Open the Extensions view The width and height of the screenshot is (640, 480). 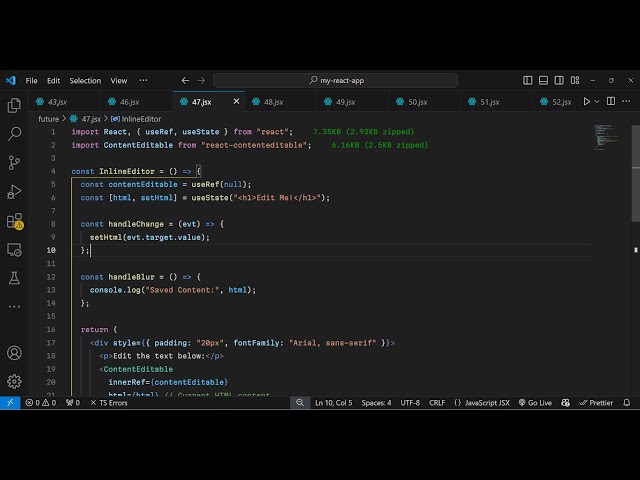coord(14,220)
